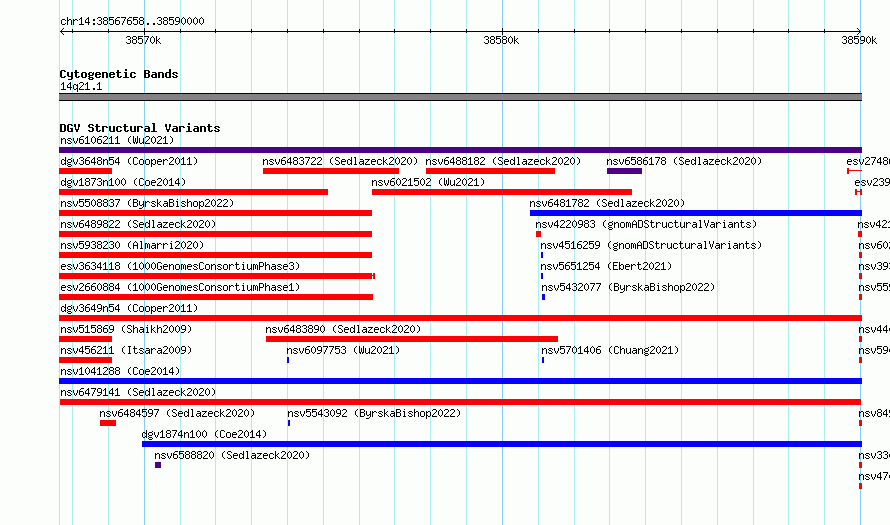This screenshot has width=890, height=525.
Task: Select the short red nsv515869 bar
Action: coord(86,339)
